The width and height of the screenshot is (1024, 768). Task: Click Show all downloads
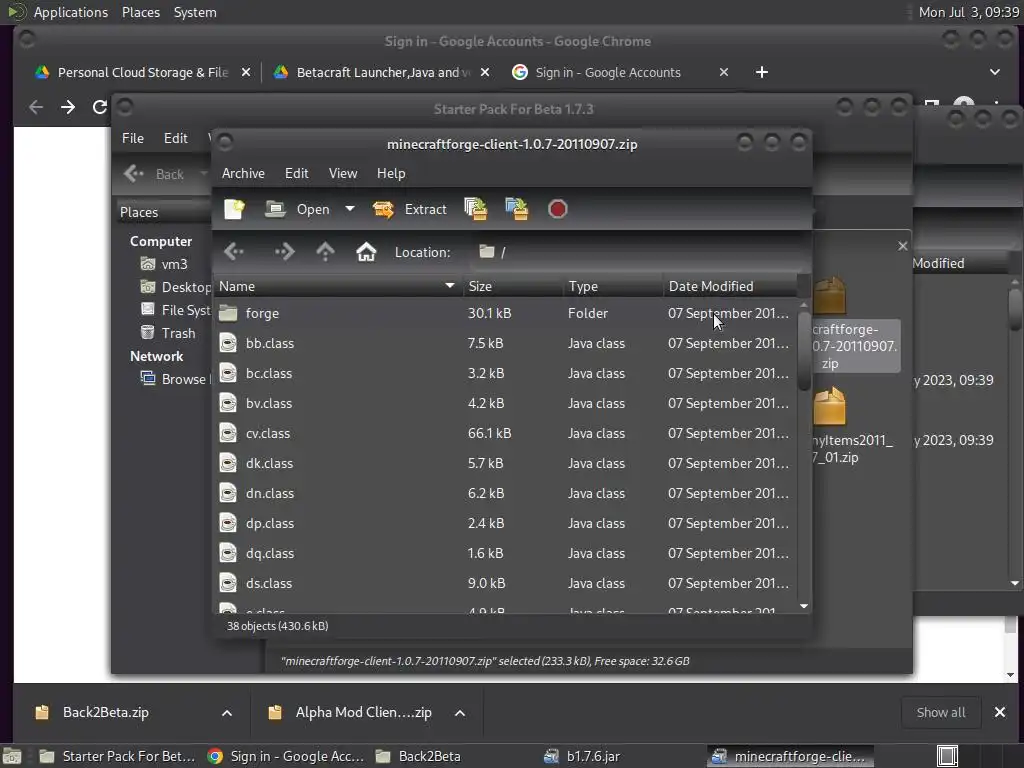(x=940, y=712)
